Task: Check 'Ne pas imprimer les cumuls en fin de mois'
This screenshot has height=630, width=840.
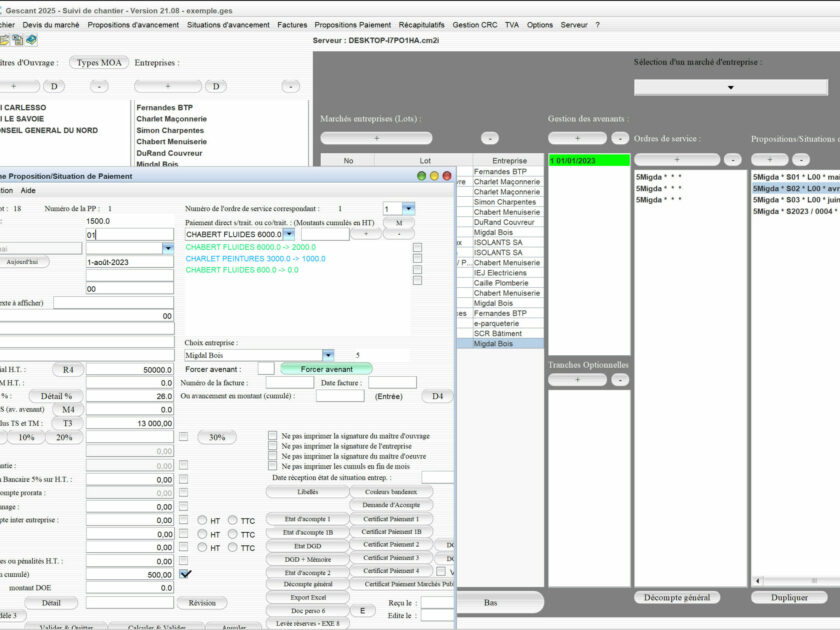Action: pos(273,466)
